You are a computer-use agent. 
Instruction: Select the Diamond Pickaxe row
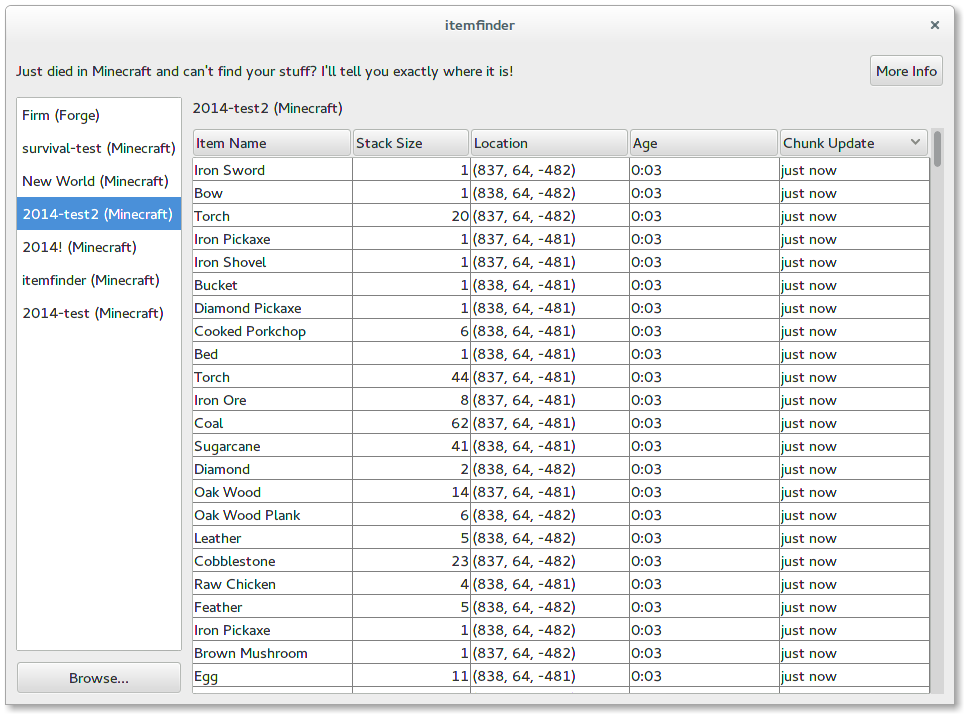tap(561, 308)
